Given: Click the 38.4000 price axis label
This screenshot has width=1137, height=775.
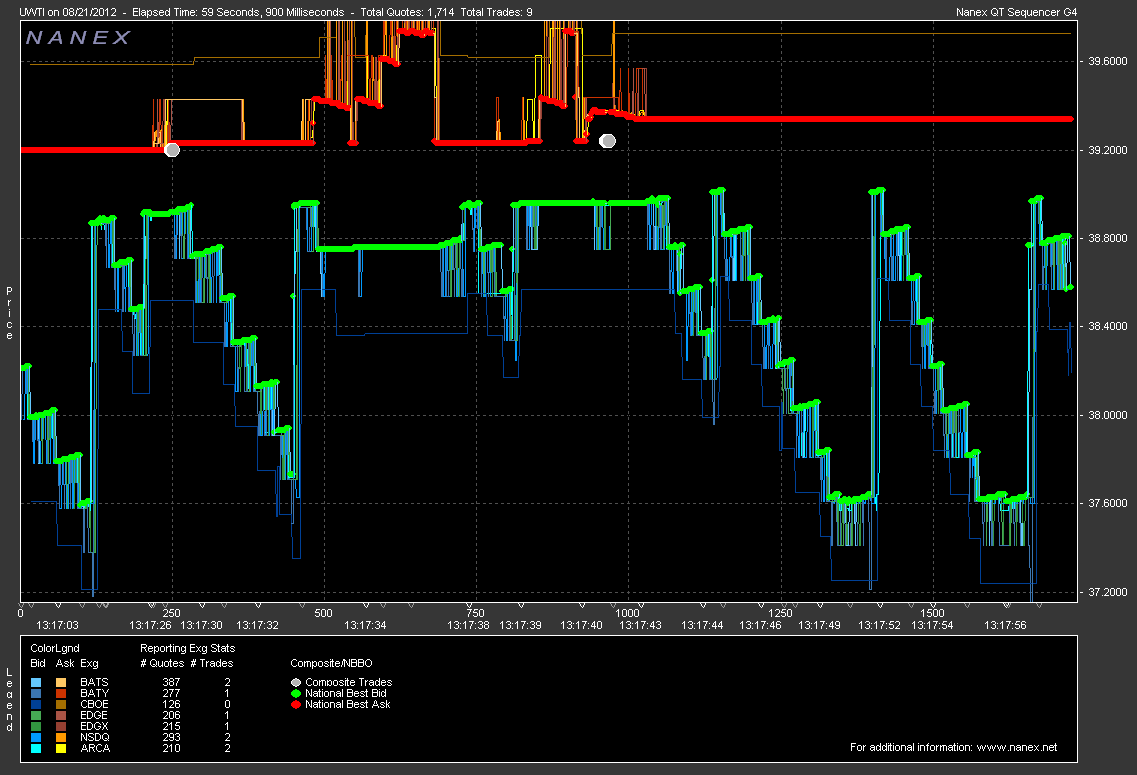Looking at the screenshot, I should point(1108,327).
